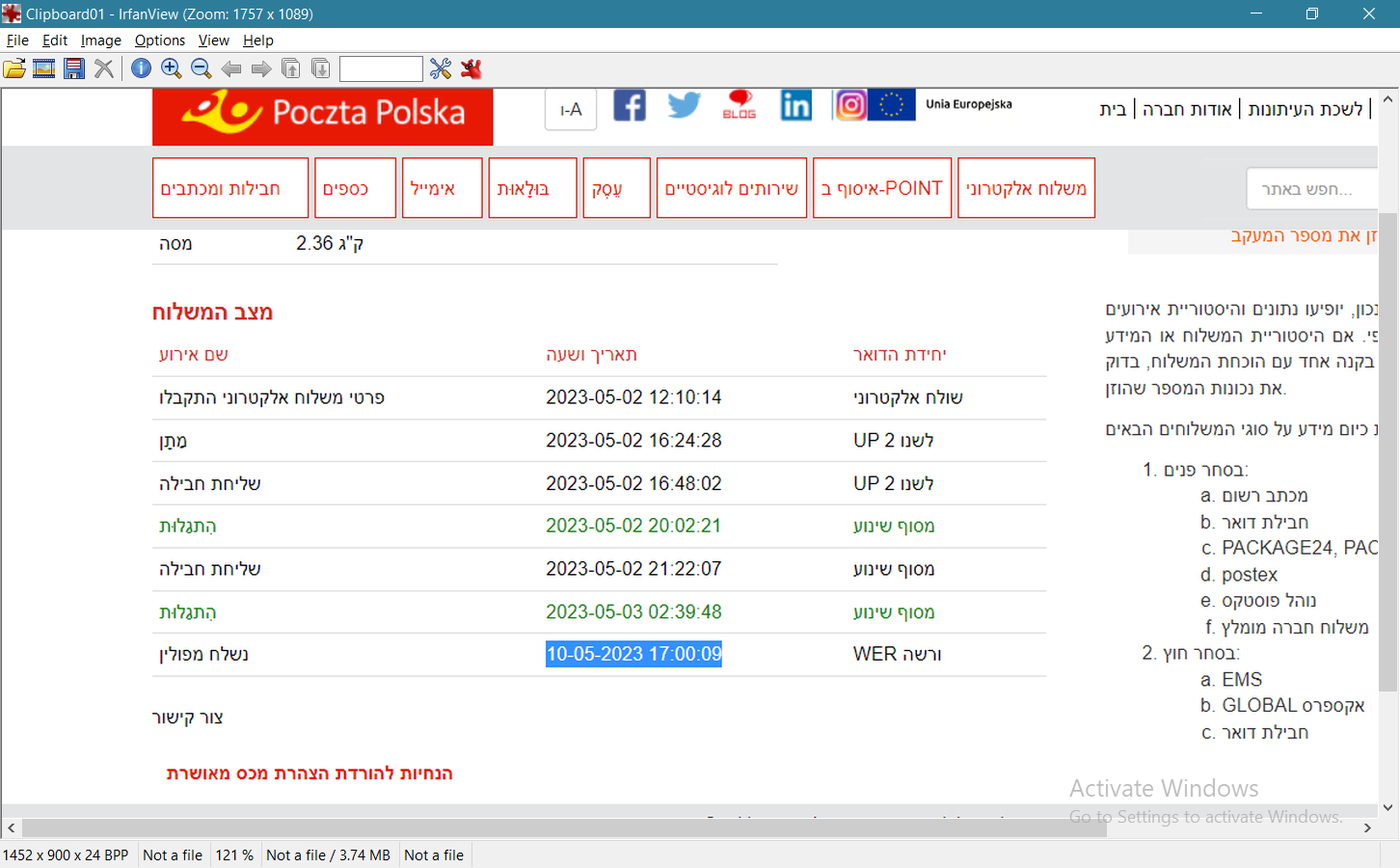Click the timestamp '2023-05-02 12:10:14'

point(633,397)
